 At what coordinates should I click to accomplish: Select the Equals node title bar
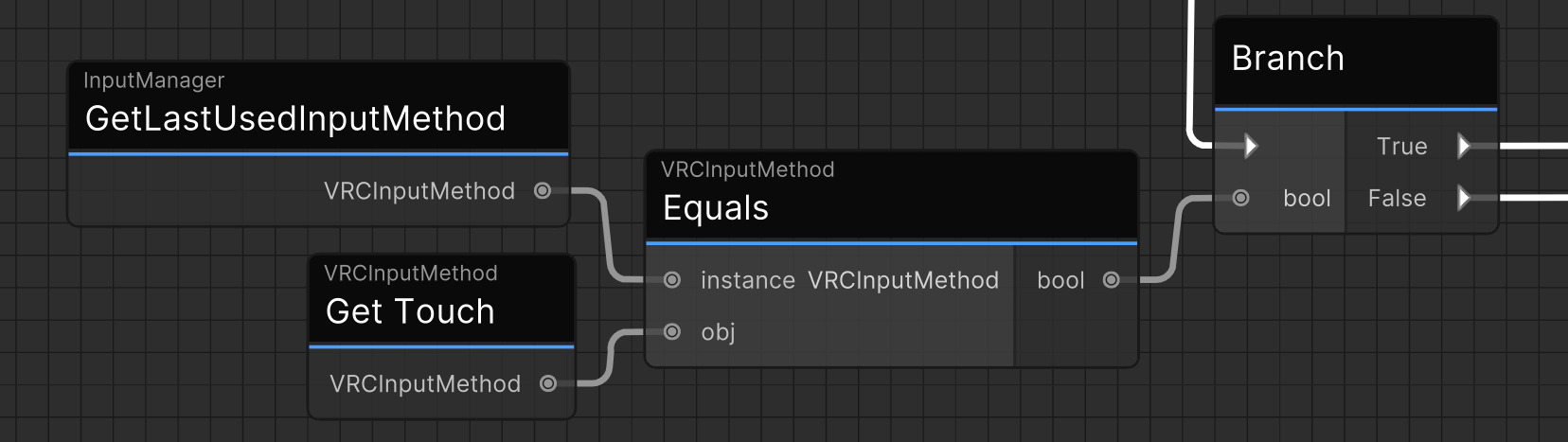point(716,208)
